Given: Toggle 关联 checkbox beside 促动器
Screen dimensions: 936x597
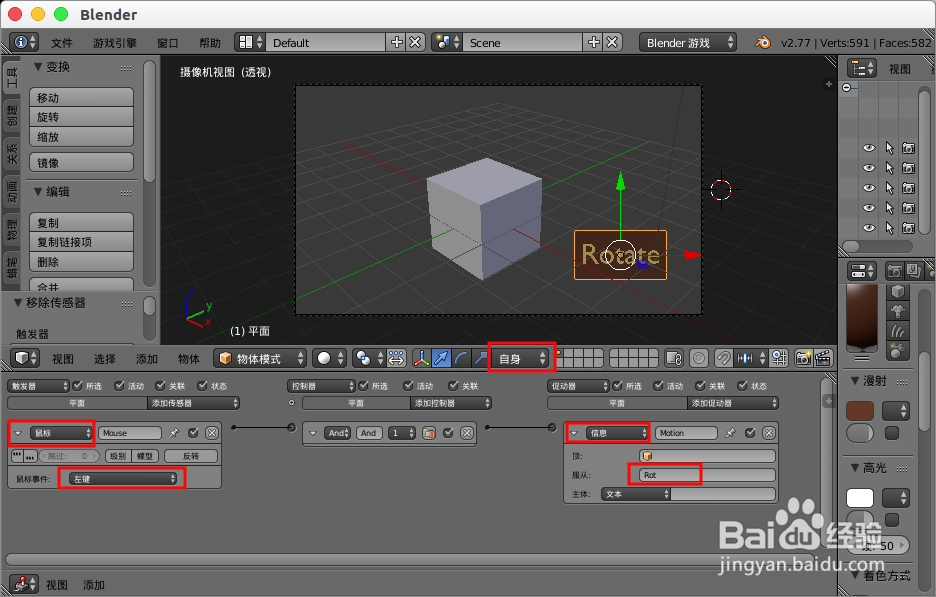Looking at the screenshot, I should click(700, 386).
